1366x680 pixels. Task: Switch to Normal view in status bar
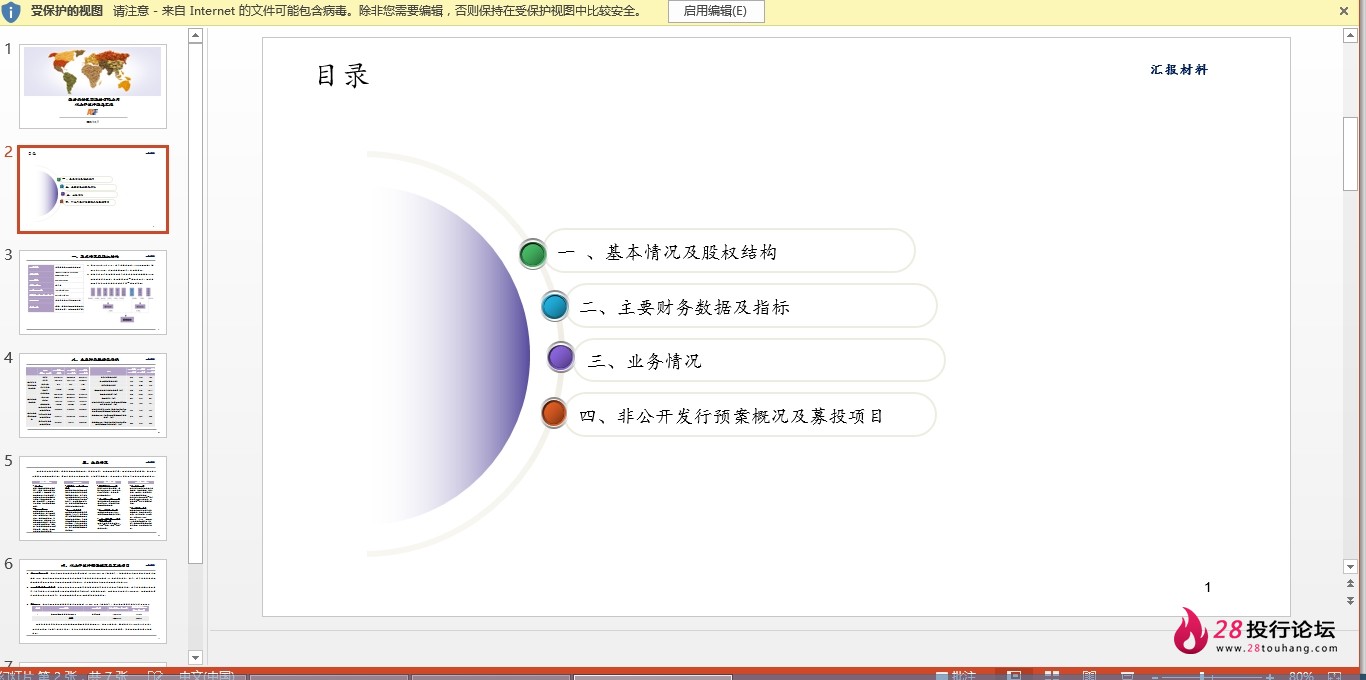pyautogui.click(x=1014, y=676)
